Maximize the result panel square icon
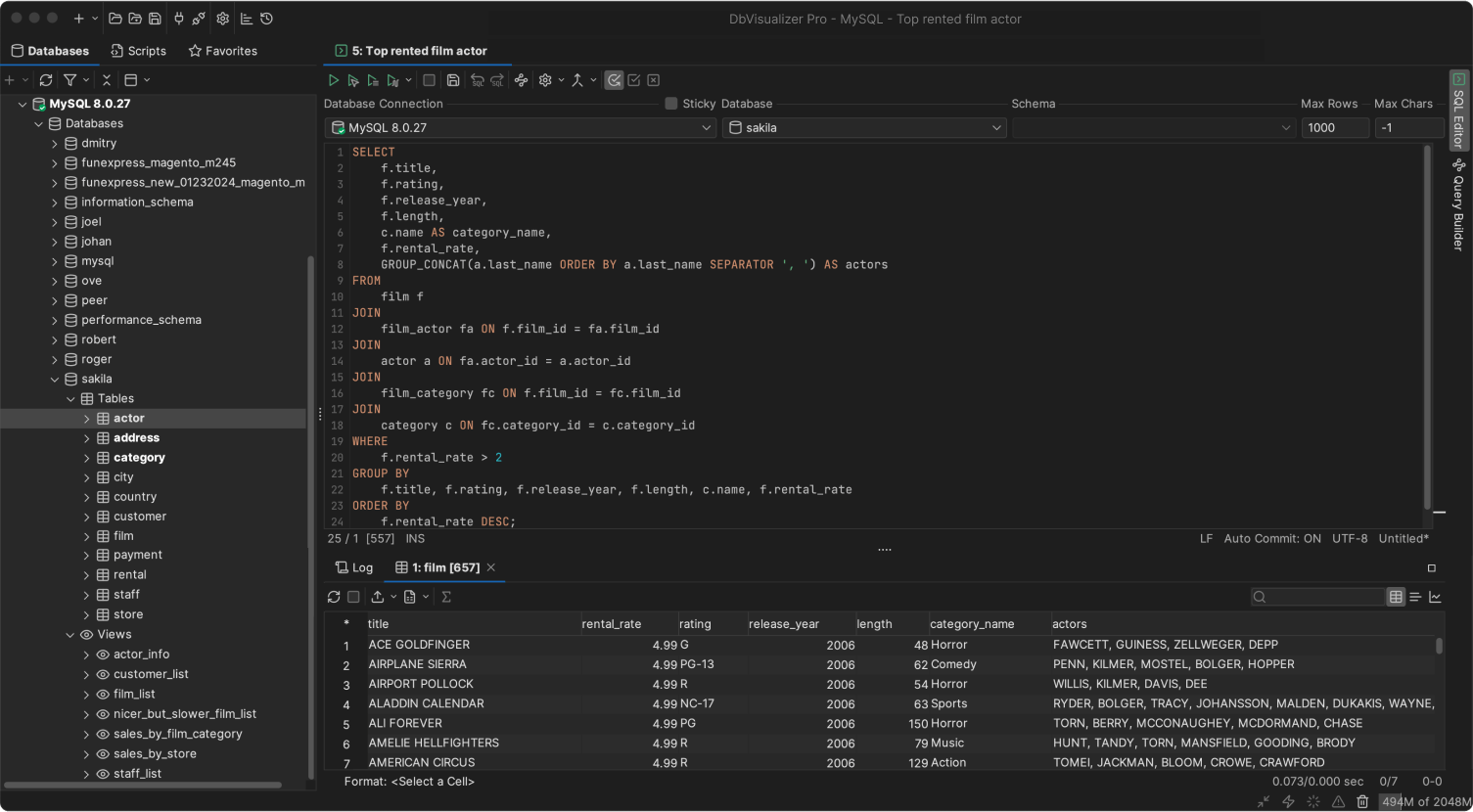 point(1432,568)
